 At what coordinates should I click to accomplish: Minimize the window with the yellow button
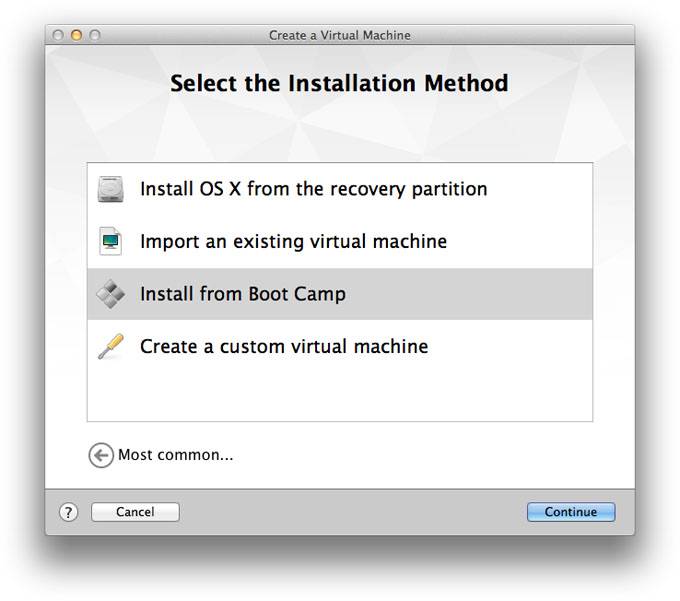point(76,35)
